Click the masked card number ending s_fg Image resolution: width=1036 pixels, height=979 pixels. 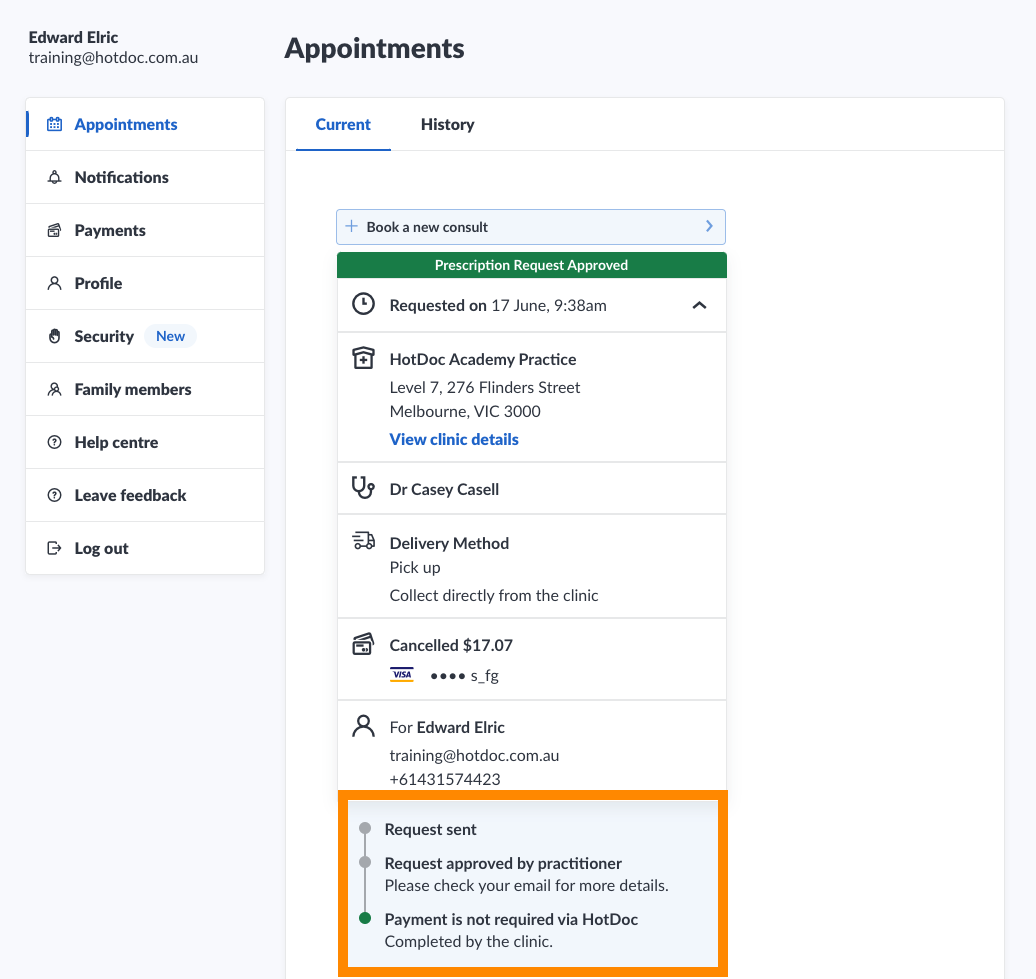[464, 676]
